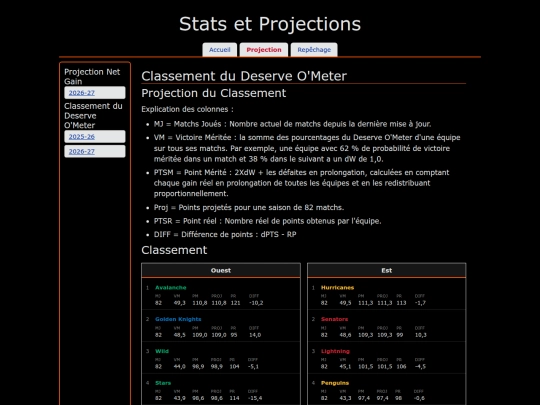Open the Accueil tab

(x=219, y=50)
